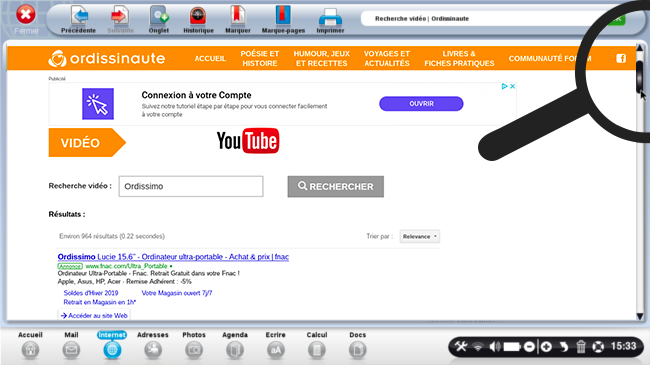Click the scrollbar down arrow
Screen dimensions: 650x365
pyautogui.click(x=640, y=316)
